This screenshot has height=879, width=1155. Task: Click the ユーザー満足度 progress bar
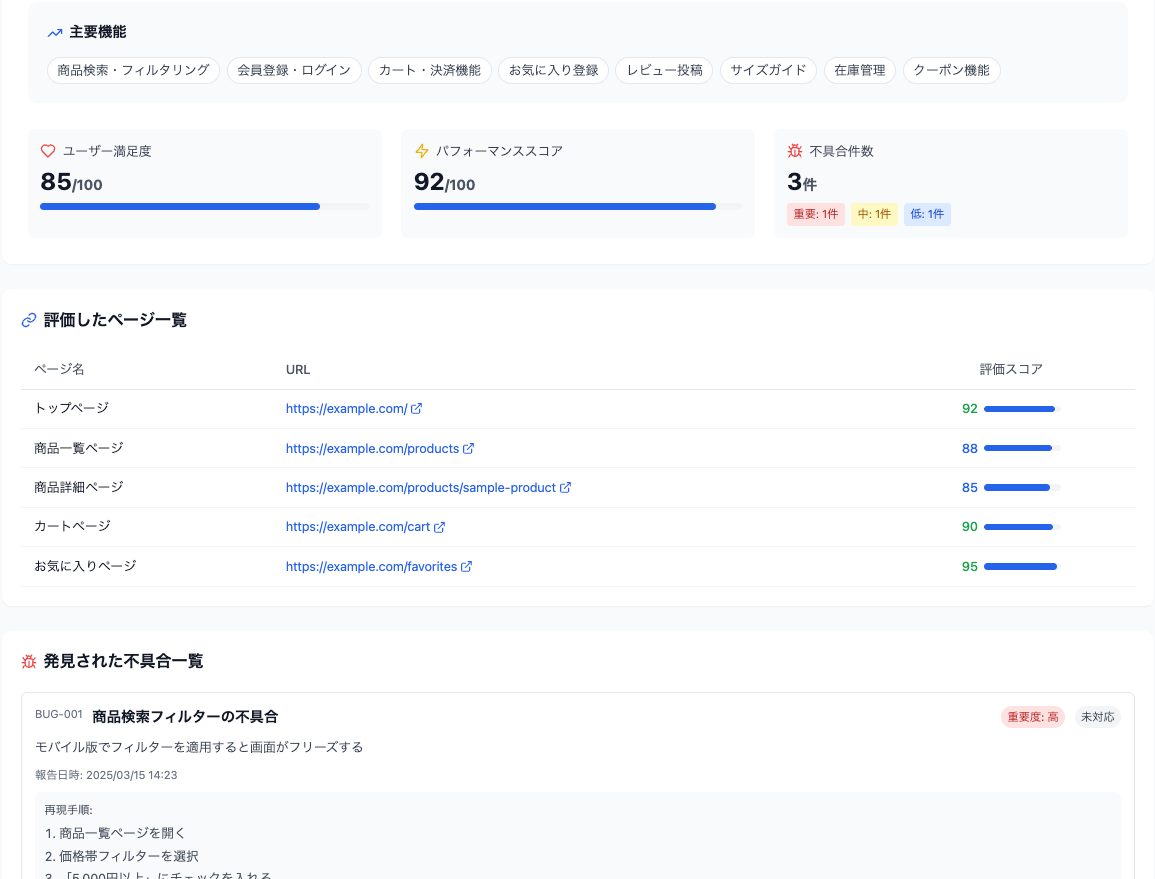(204, 206)
